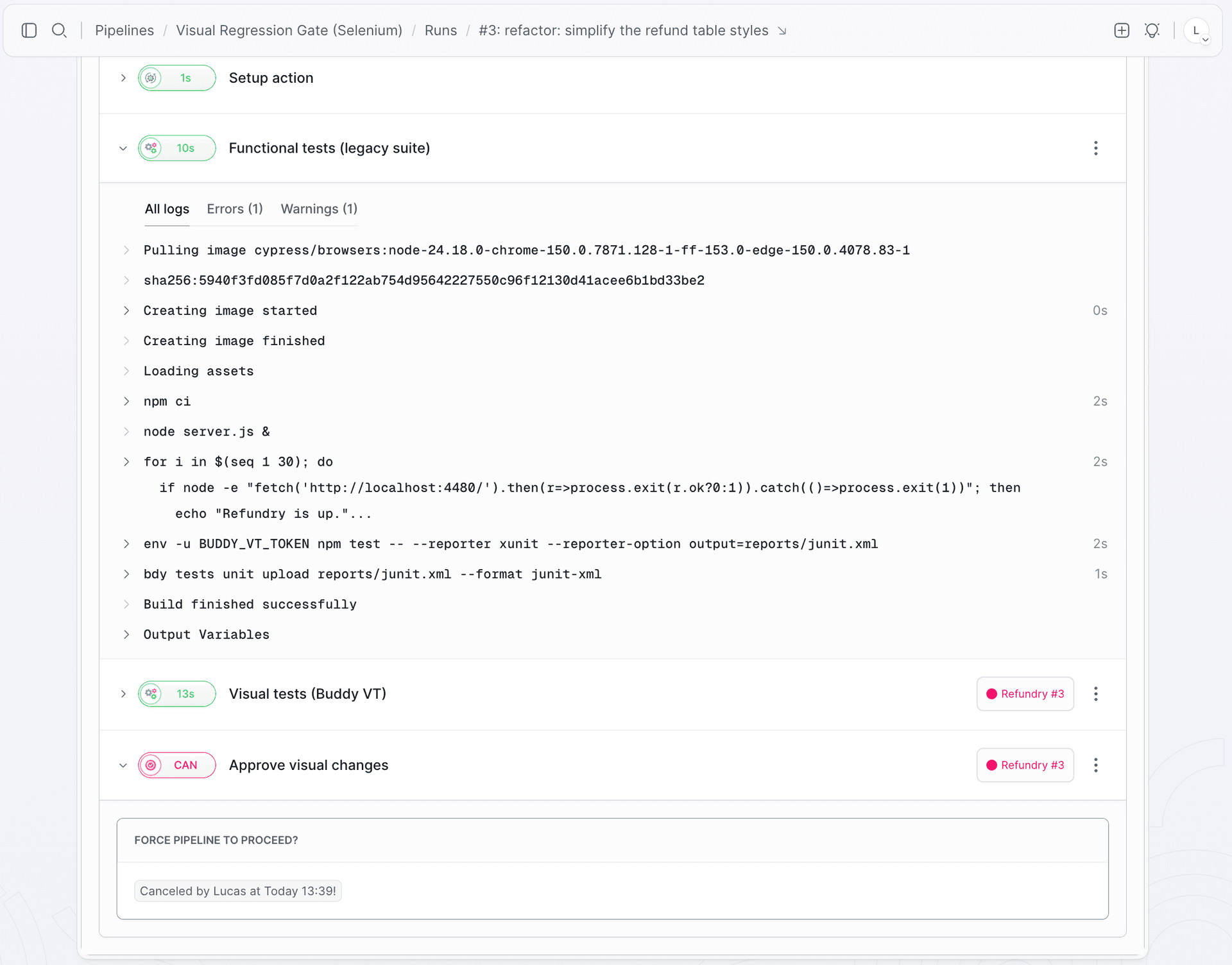Click the run title arrow icon

[782, 31]
